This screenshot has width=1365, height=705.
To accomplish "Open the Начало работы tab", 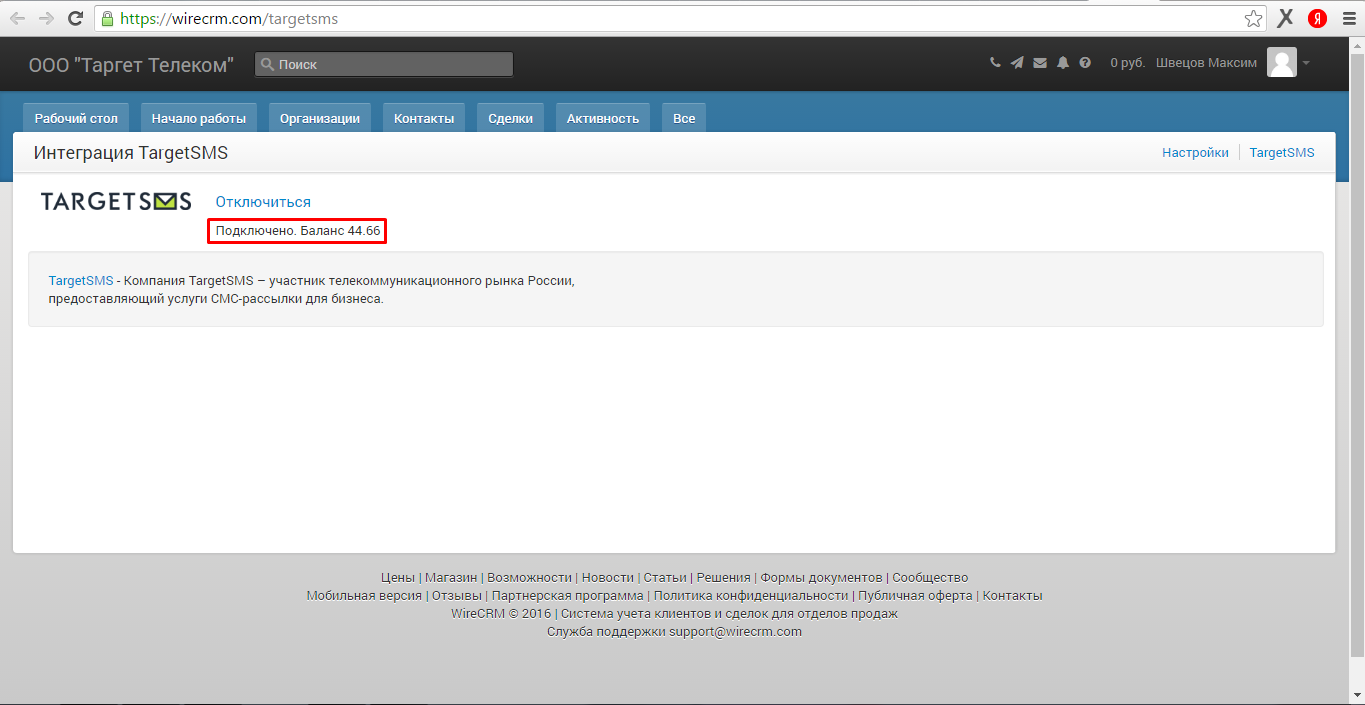I will coord(199,118).
